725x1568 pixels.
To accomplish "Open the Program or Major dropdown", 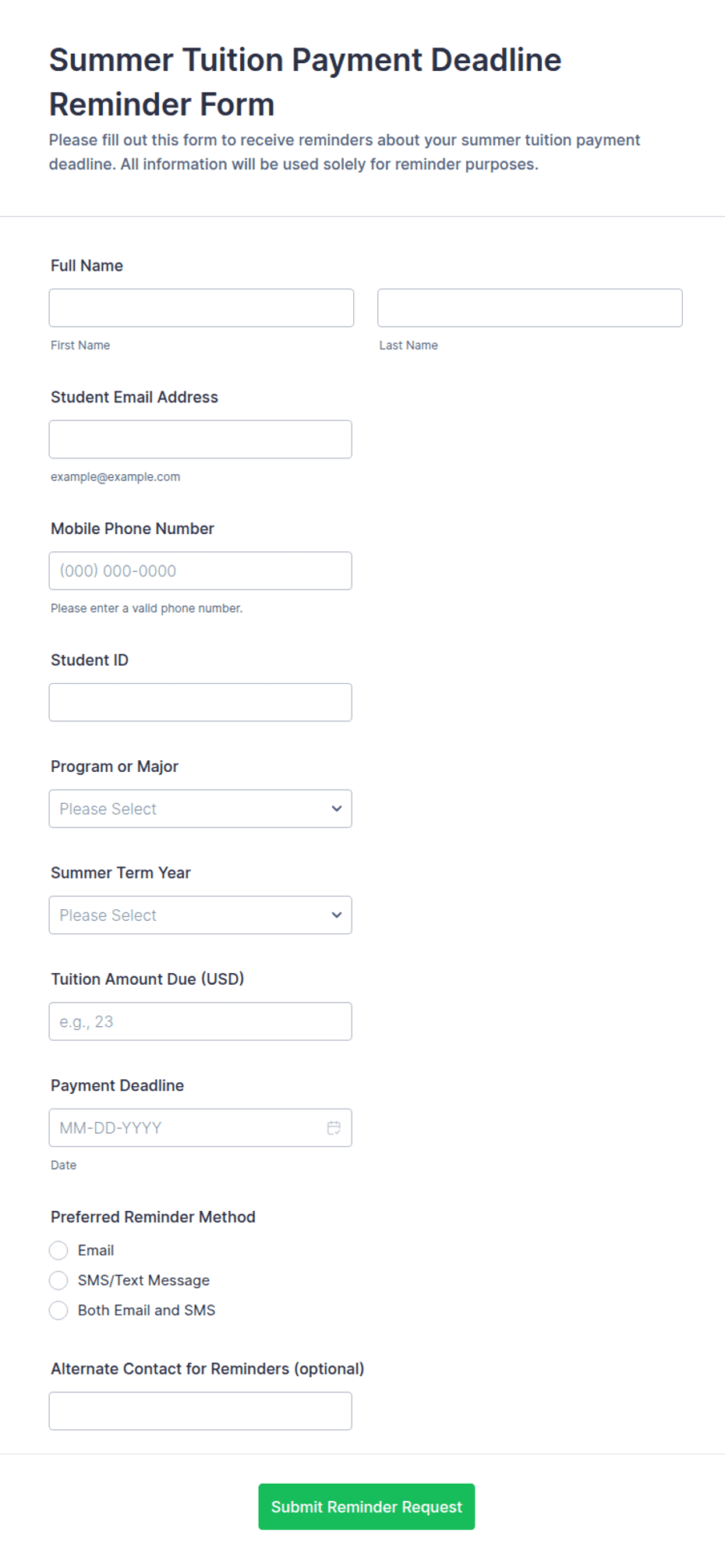I will coord(200,809).
